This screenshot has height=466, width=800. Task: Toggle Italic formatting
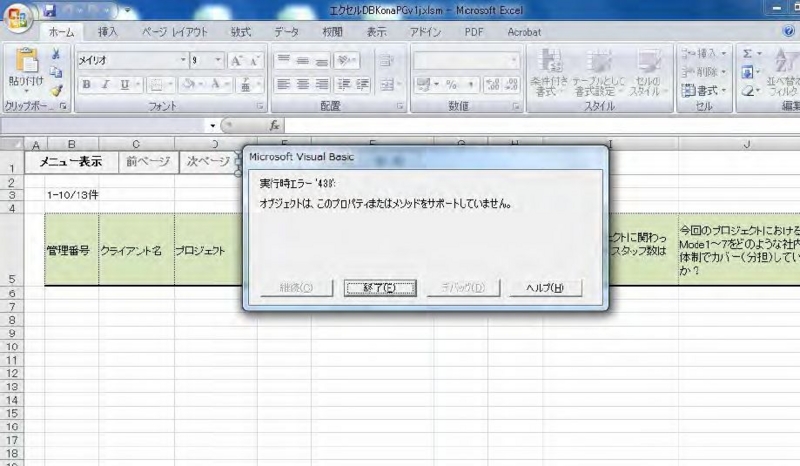(106, 85)
